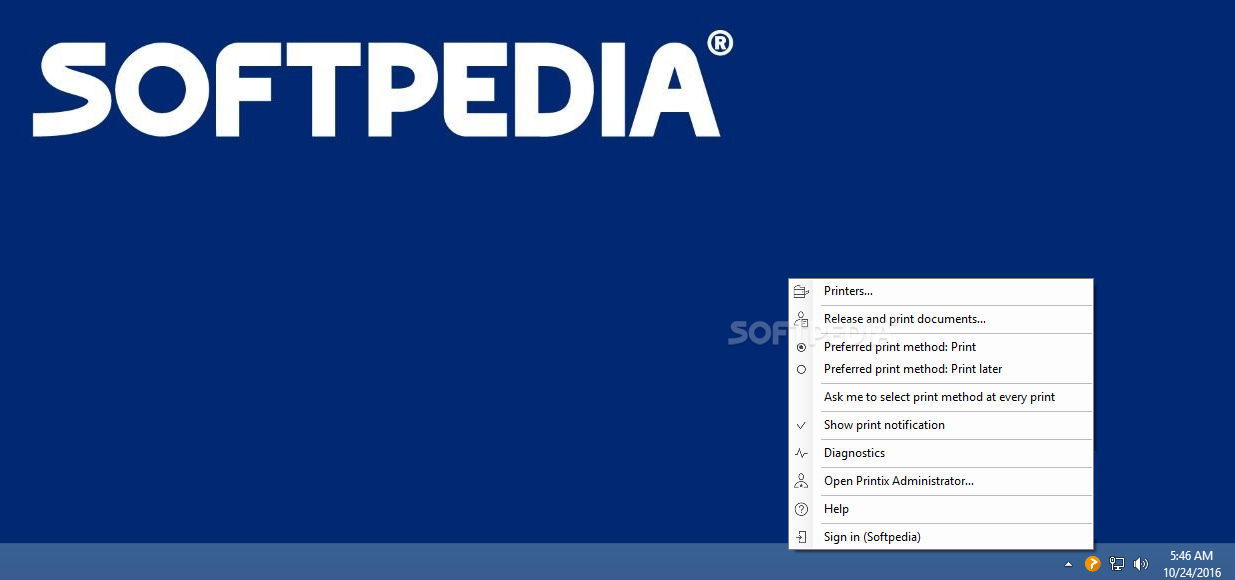The height and width of the screenshot is (580, 1235).
Task: Select the Print later radio button
Action: 801,369
